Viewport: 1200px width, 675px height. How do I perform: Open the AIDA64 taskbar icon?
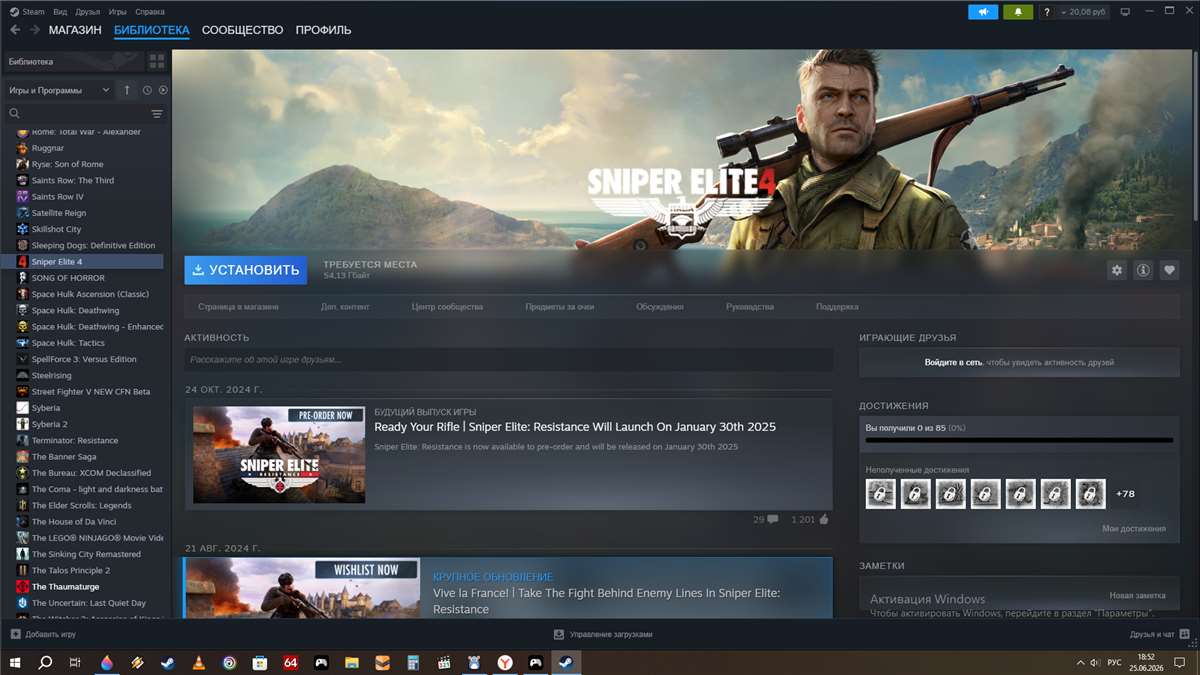290,662
